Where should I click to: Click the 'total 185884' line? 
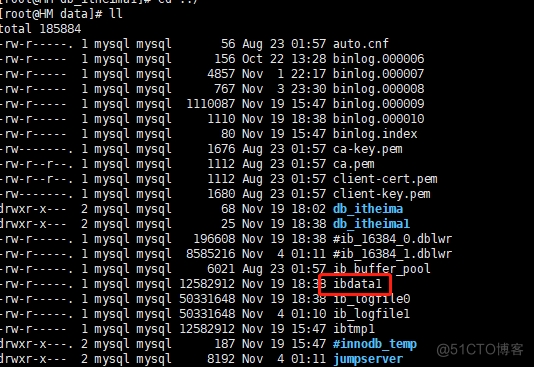(40, 29)
